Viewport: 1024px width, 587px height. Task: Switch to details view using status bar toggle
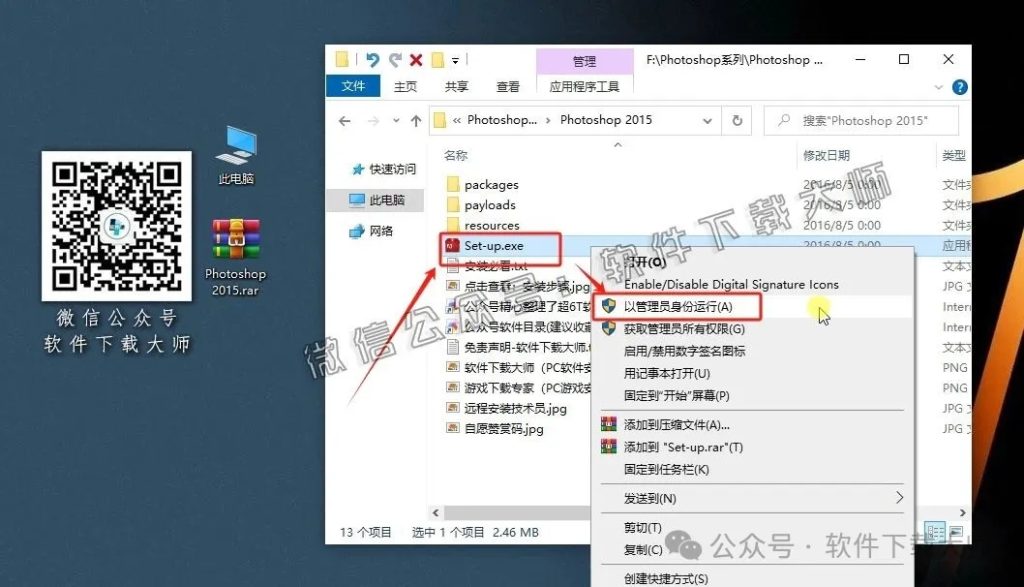[x=935, y=532]
